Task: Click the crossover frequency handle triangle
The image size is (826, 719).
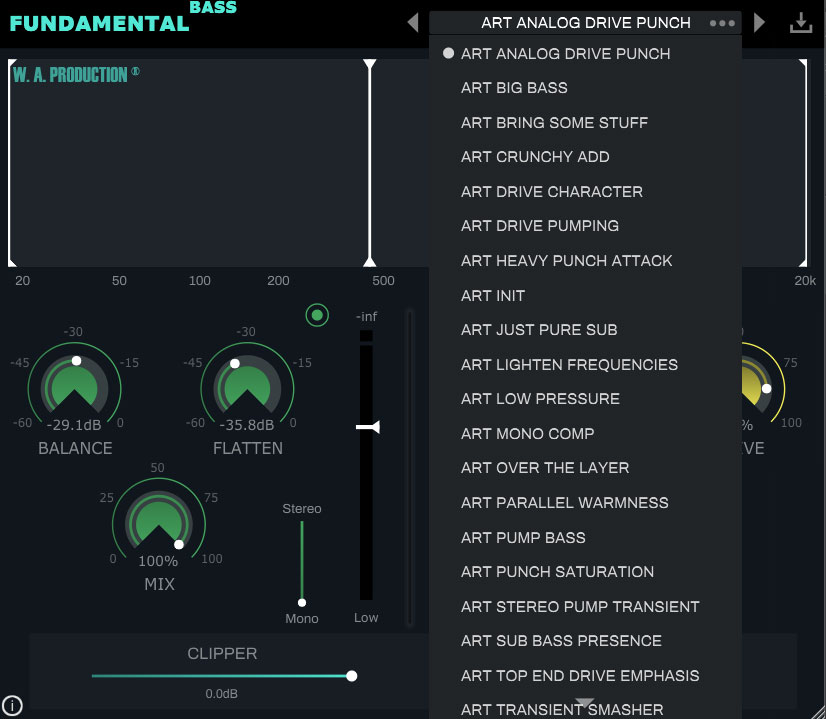Action: click(370, 65)
